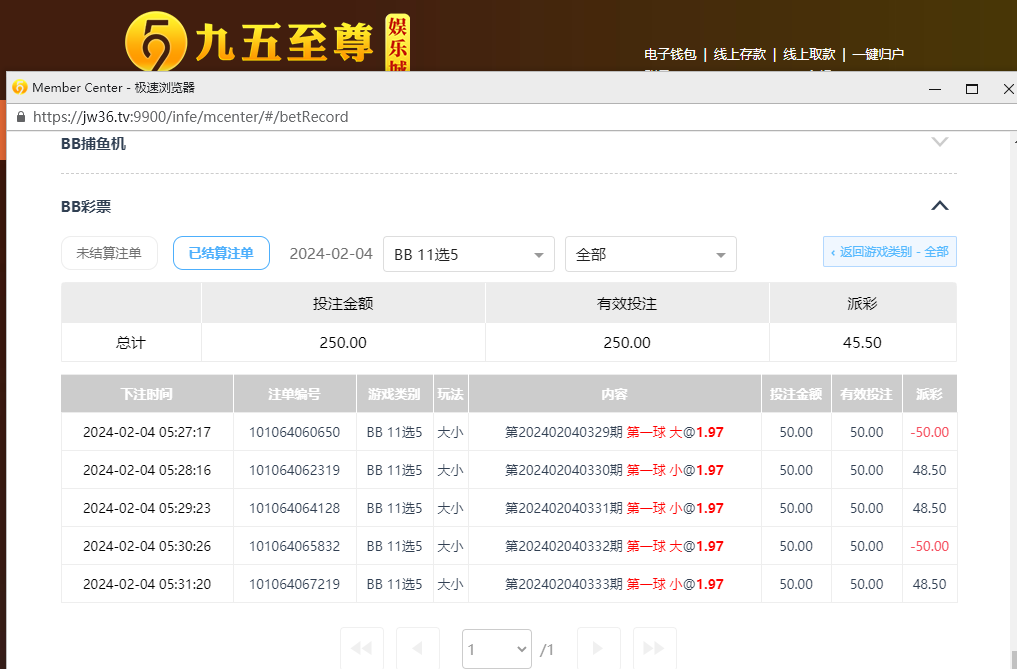Click content of period 202402040330
The width and height of the screenshot is (1017, 669).
click(614, 470)
